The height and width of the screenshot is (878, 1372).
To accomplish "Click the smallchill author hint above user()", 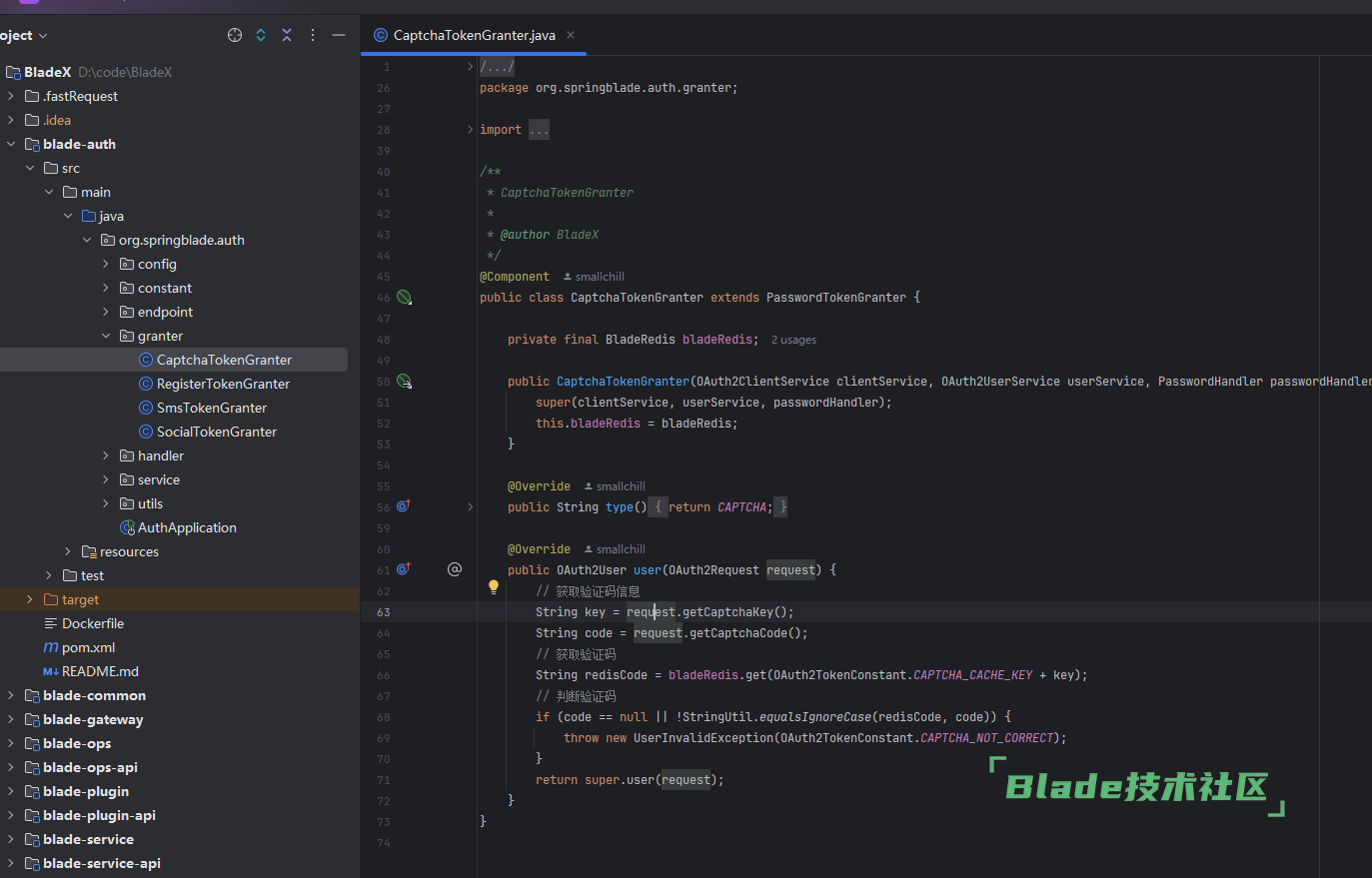I will click(615, 549).
